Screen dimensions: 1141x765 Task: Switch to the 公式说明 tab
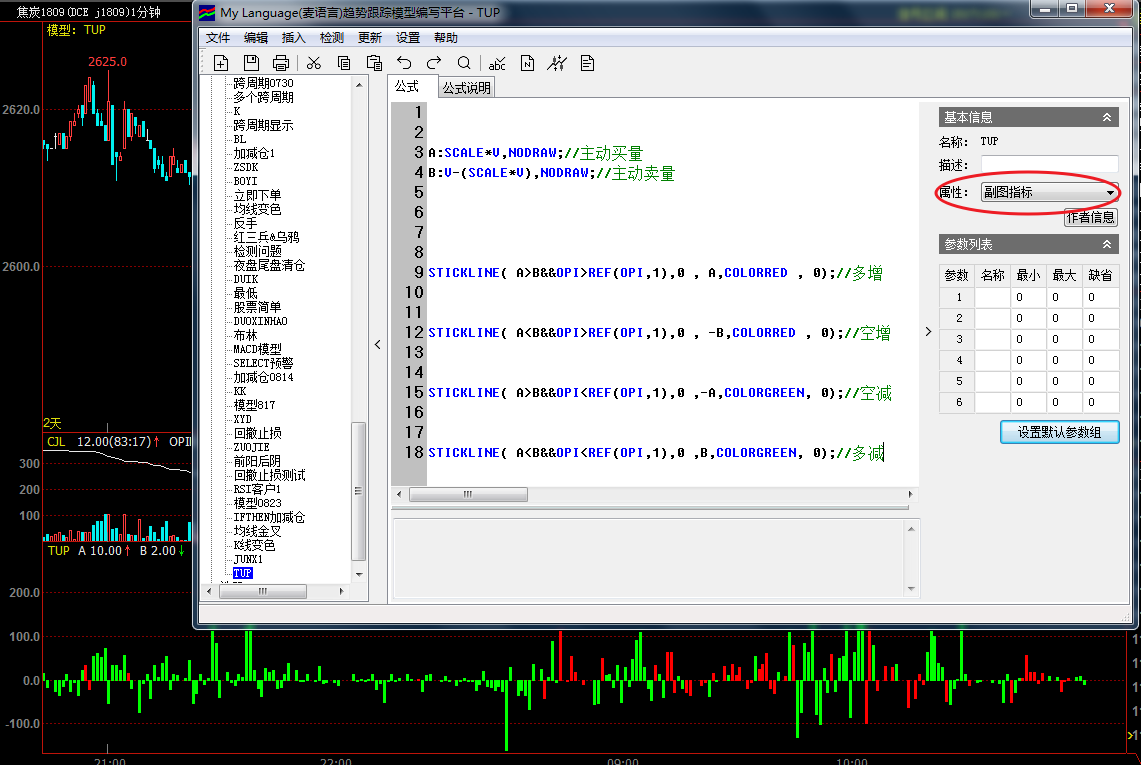[467, 88]
